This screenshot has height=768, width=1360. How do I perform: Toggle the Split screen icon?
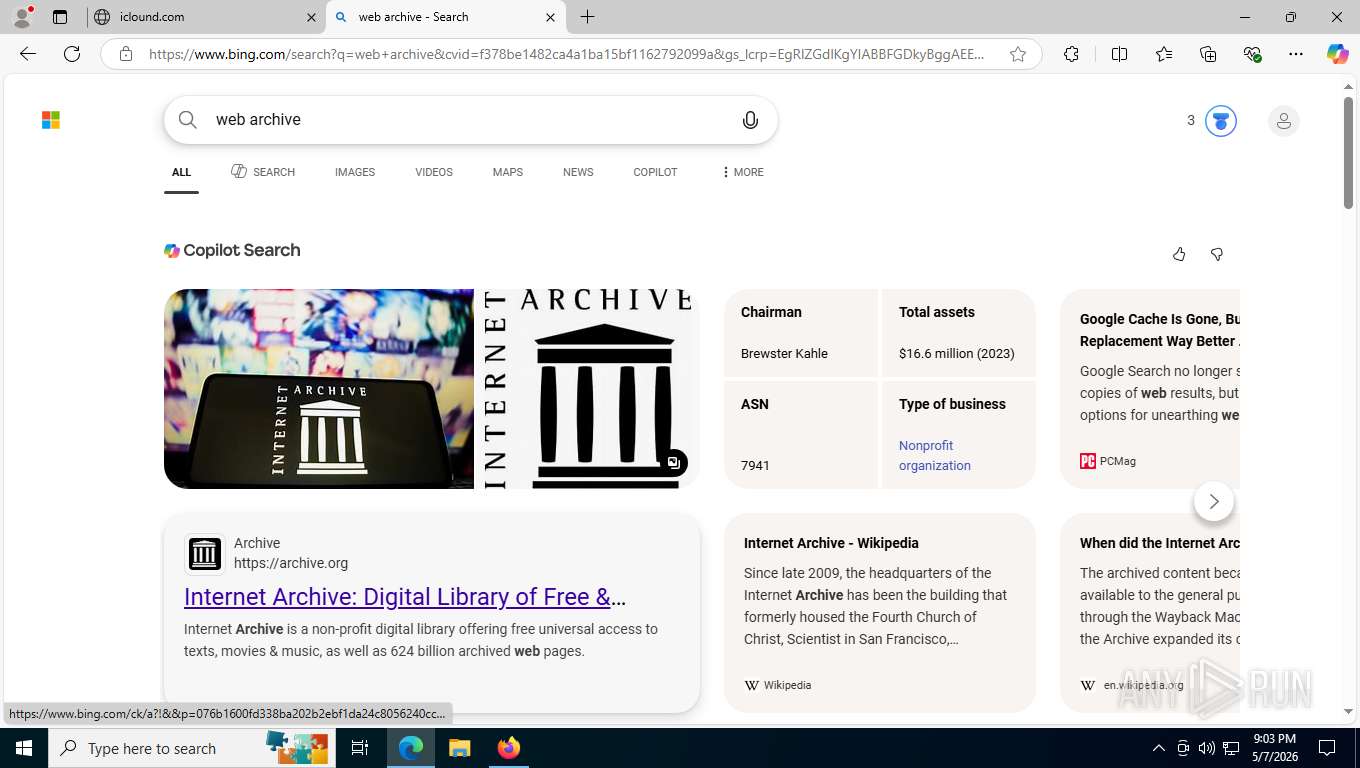pos(1119,54)
